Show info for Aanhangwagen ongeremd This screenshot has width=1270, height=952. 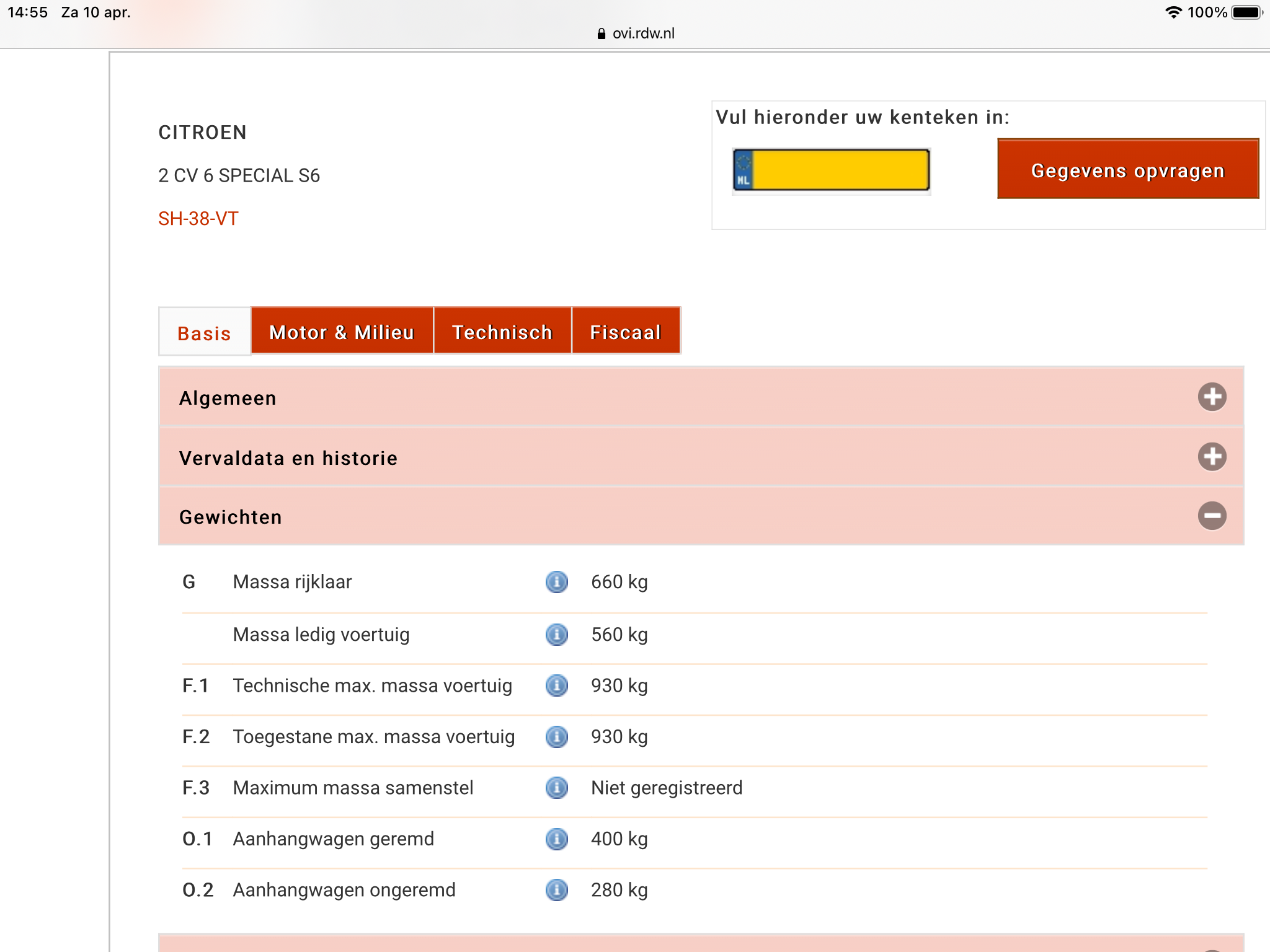(x=556, y=890)
